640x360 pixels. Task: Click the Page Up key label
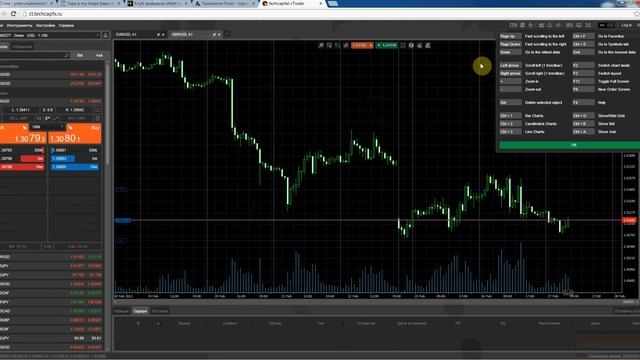click(x=510, y=36)
